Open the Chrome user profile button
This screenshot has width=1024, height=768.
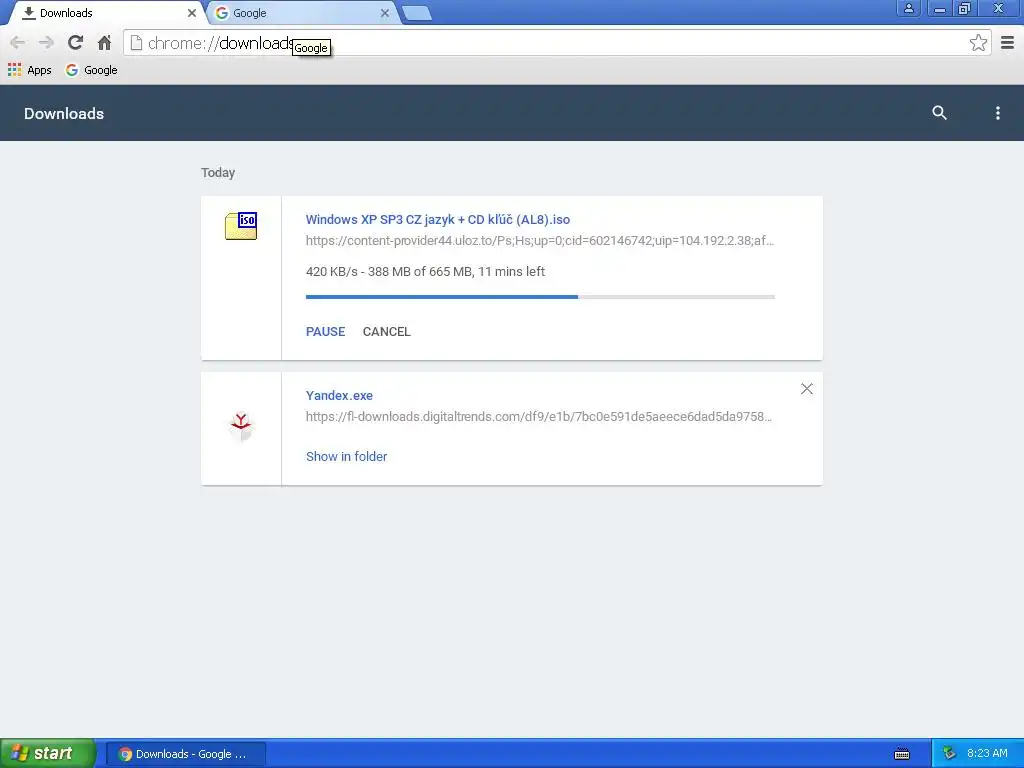pyautogui.click(x=908, y=8)
